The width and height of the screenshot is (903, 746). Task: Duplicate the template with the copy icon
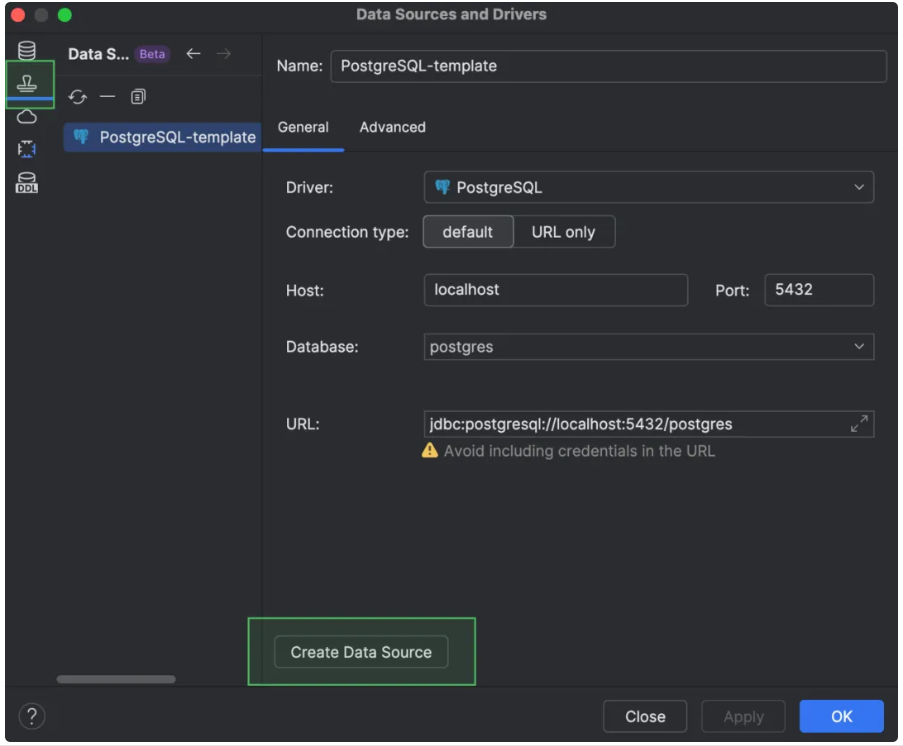[x=138, y=97]
